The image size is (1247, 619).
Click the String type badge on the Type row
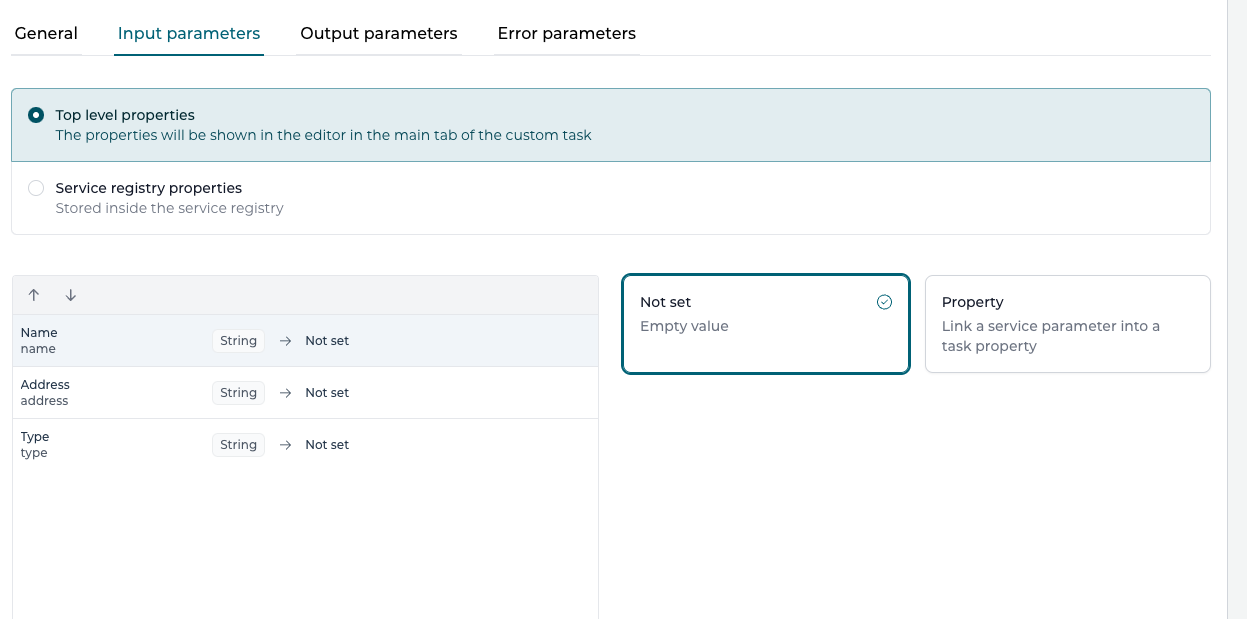(x=238, y=444)
